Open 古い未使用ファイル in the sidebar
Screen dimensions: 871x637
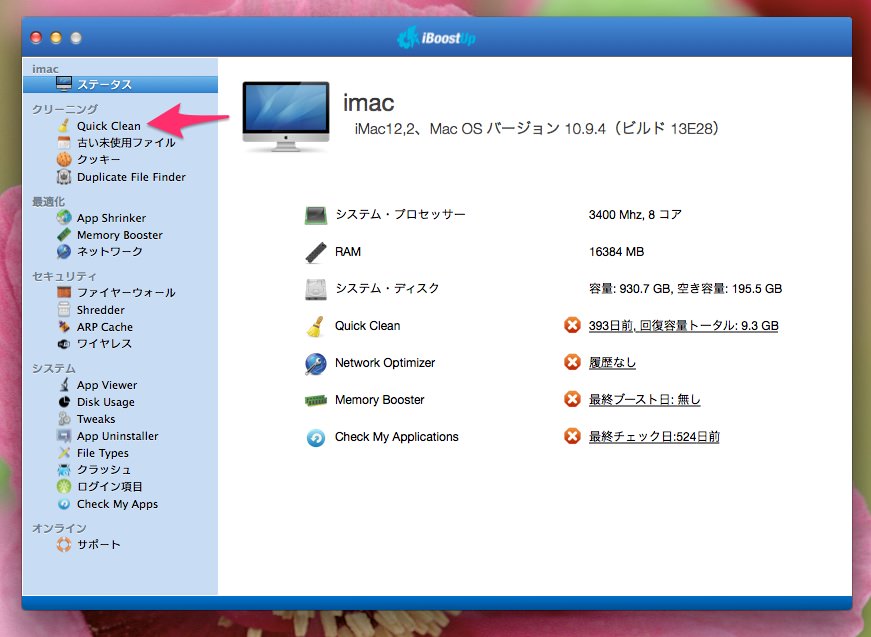(x=126, y=143)
